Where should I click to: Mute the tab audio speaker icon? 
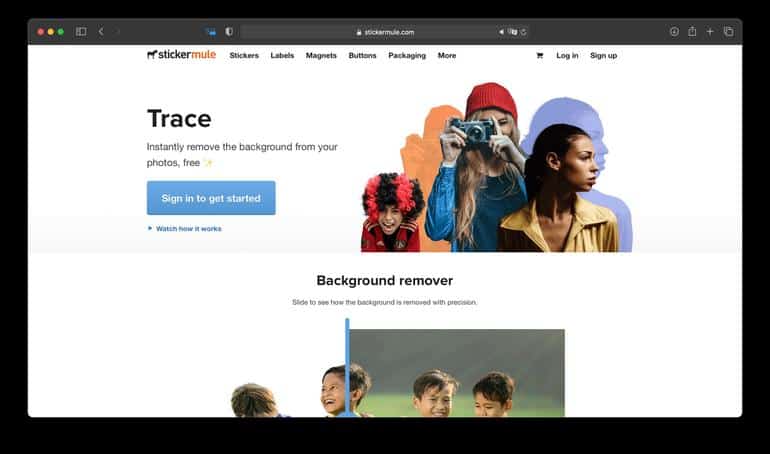tap(501, 32)
